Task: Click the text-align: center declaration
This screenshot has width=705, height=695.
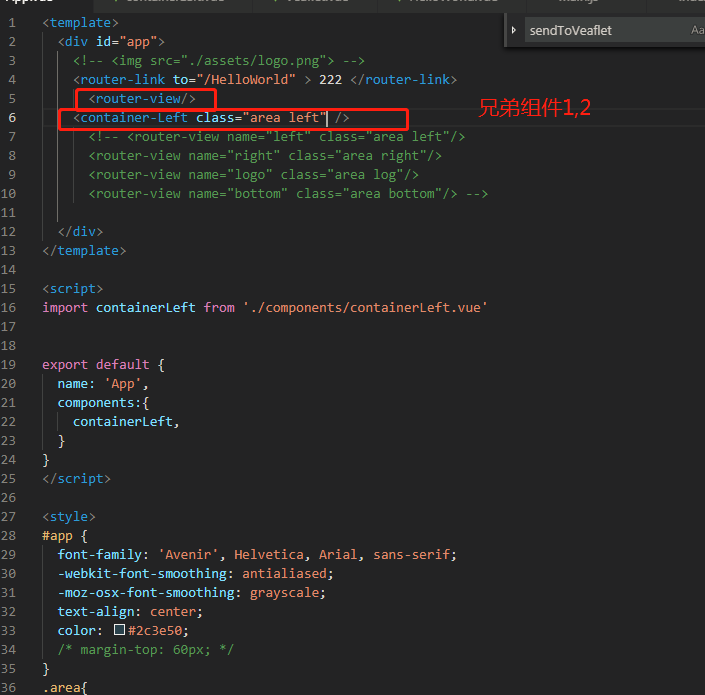Action: (x=130, y=612)
